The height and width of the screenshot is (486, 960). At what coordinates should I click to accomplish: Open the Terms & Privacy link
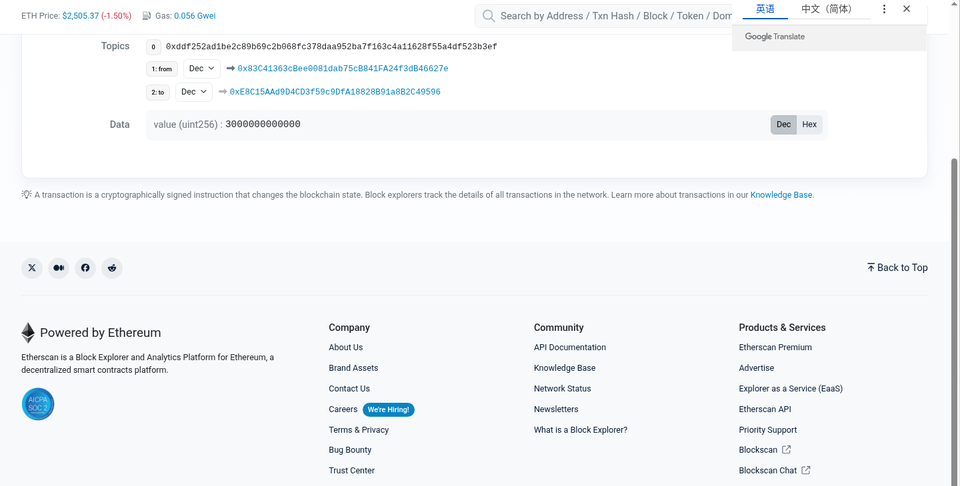(359, 430)
